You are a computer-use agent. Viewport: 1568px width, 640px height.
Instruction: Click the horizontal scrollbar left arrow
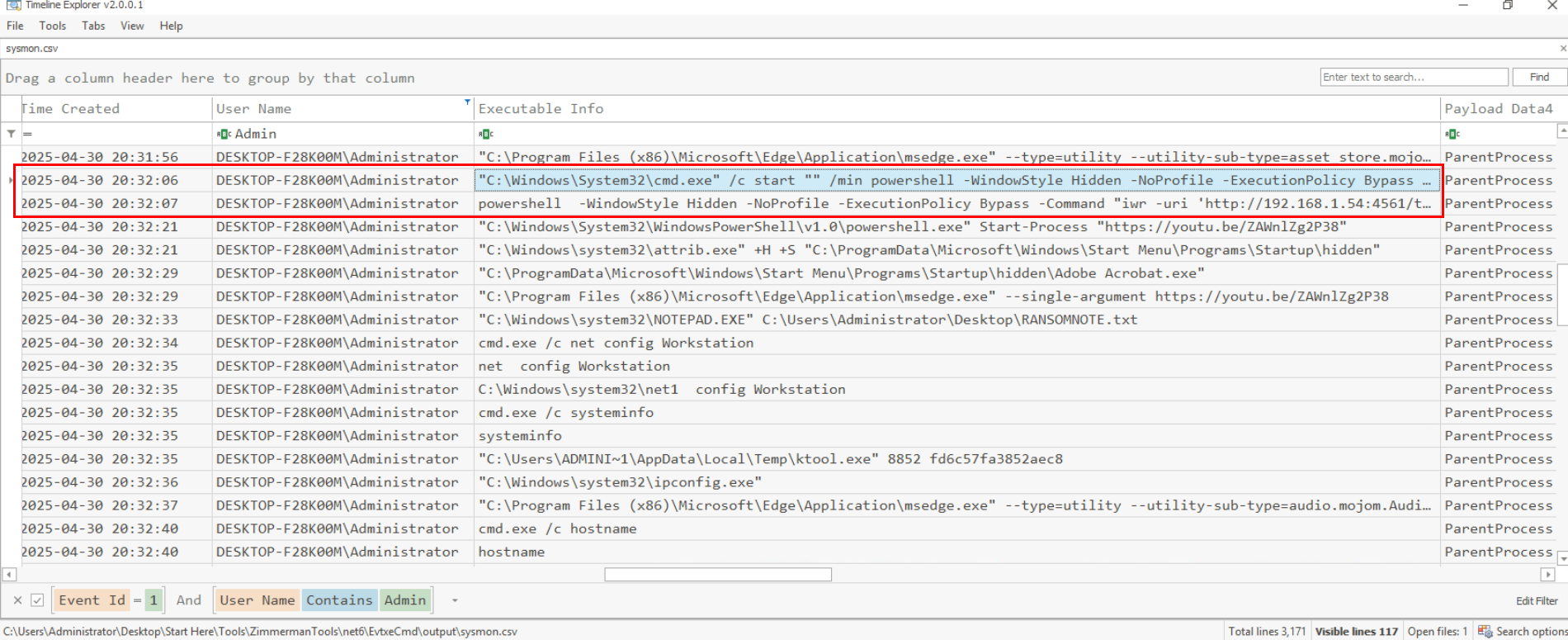click(9, 574)
